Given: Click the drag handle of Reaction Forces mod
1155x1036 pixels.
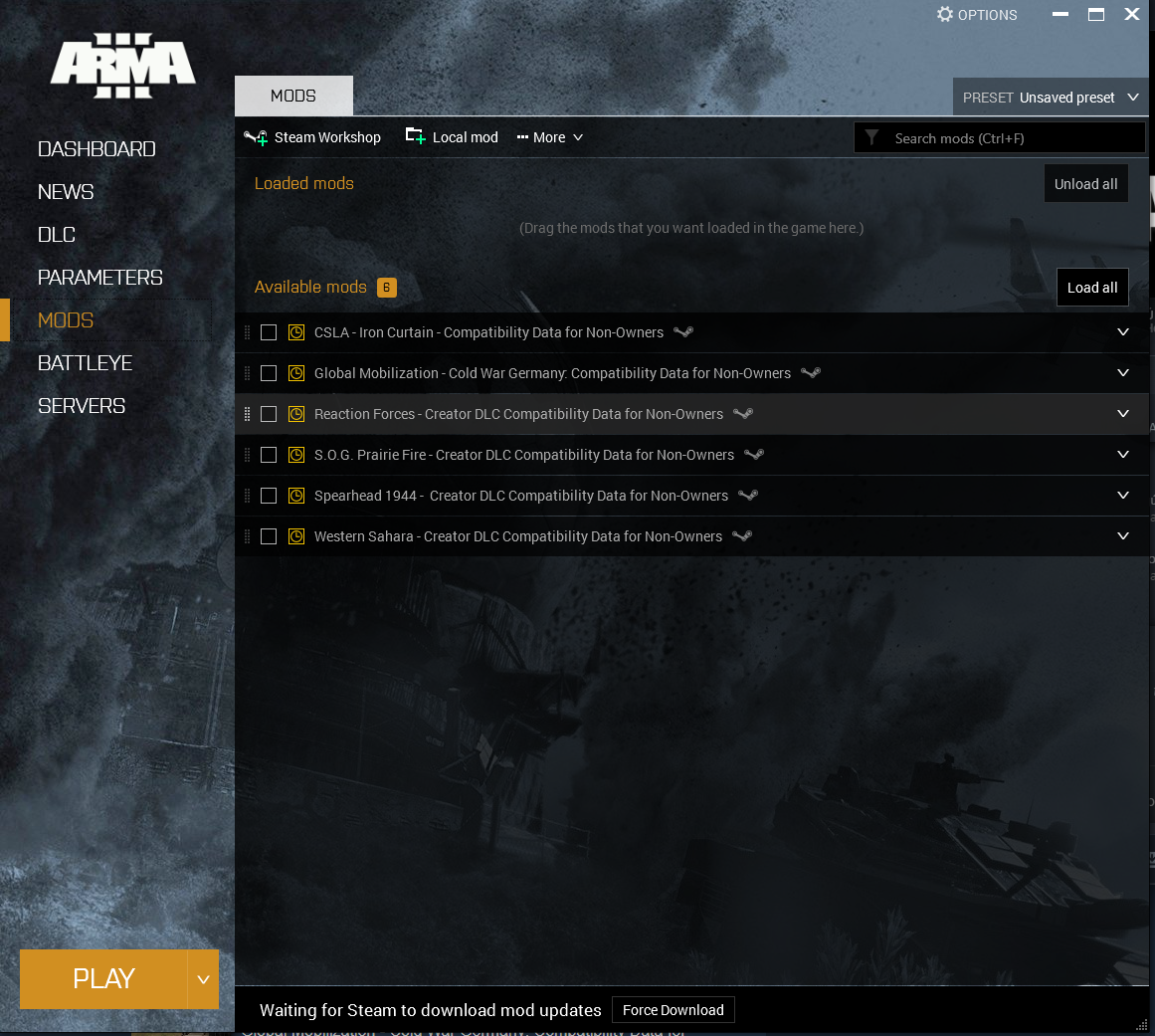Looking at the screenshot, I should (248, 414).
